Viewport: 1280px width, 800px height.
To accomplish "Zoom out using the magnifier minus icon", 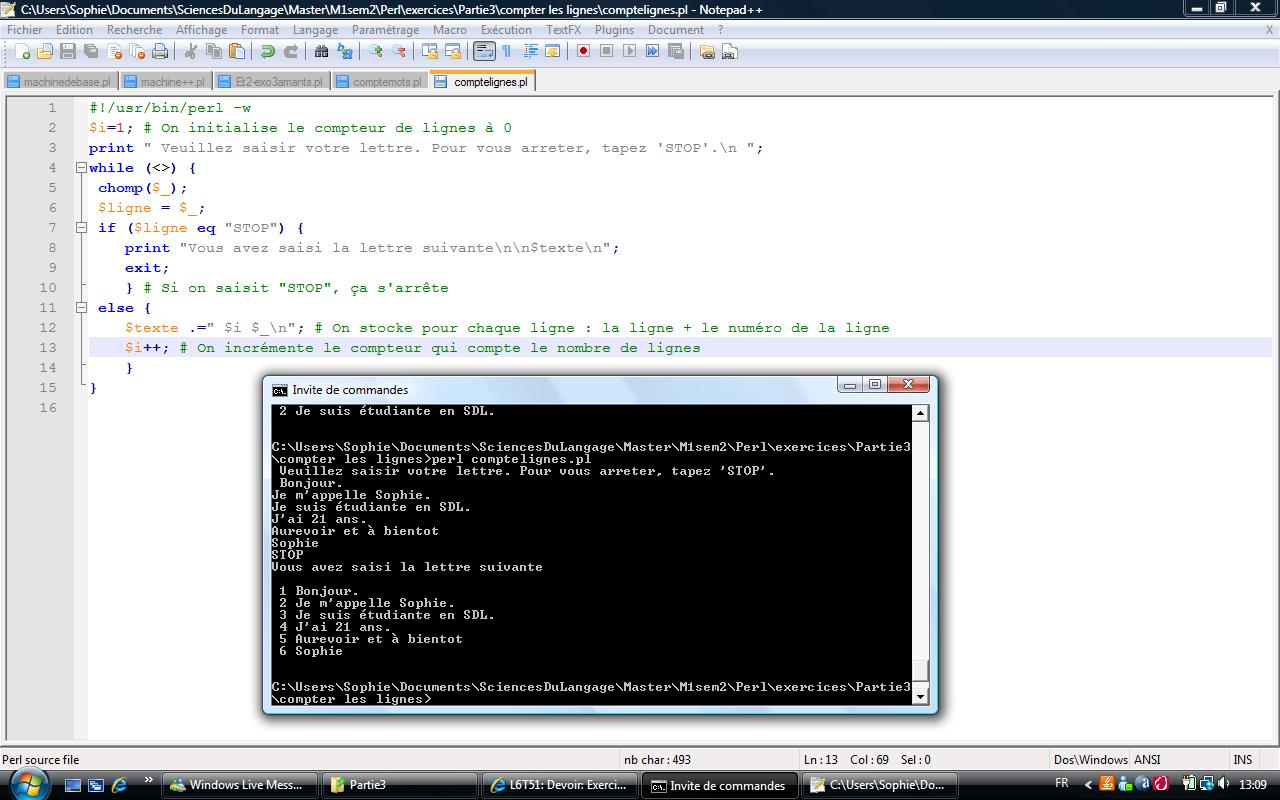I will coord(399,51).
